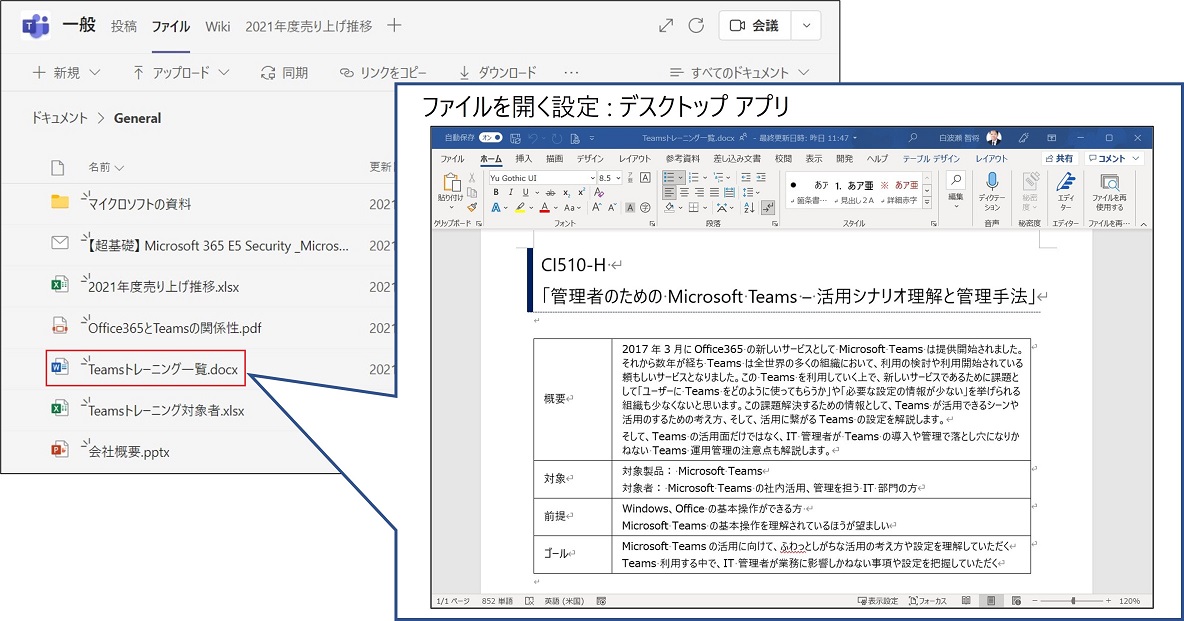Open the Upload dropdown in Teams

pos(180,73)
